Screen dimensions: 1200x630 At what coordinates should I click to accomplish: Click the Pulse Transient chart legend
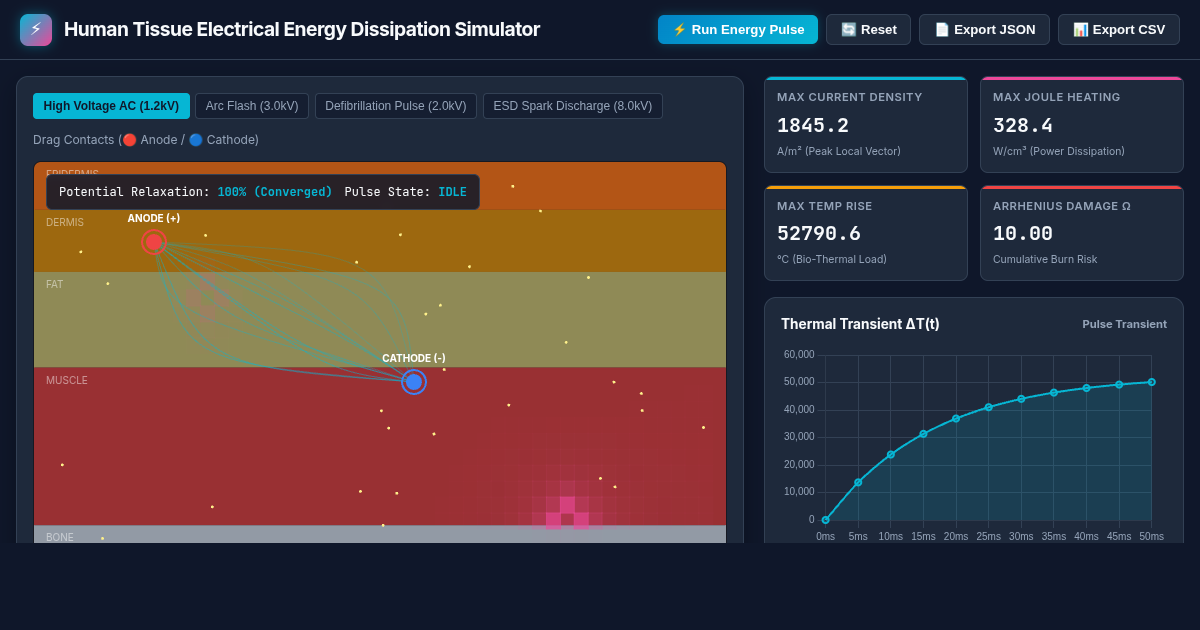[x=1124, y=324]
